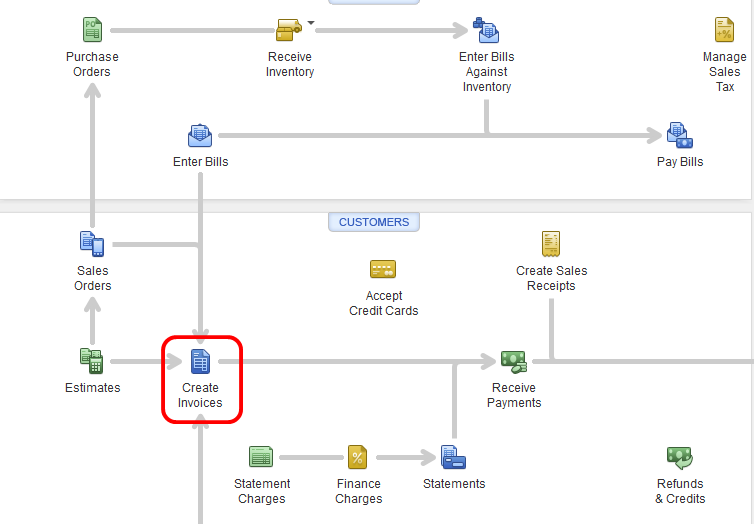The width and height of the screenshot is (754, 524).
Task: Click the Create Sales Receipts text label
Action: click(552, 278)
